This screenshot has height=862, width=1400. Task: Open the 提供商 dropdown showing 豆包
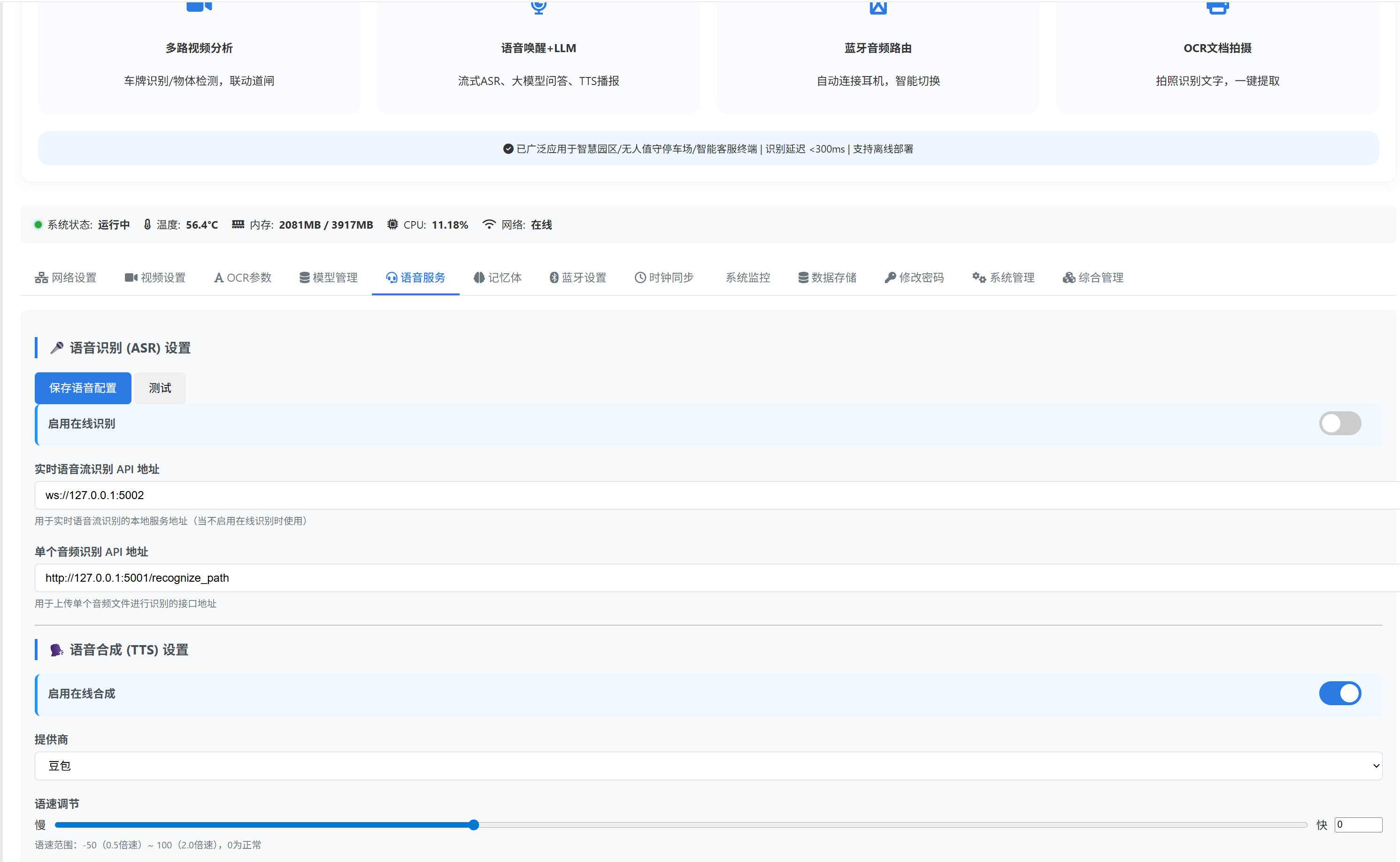tap(708, 766)
